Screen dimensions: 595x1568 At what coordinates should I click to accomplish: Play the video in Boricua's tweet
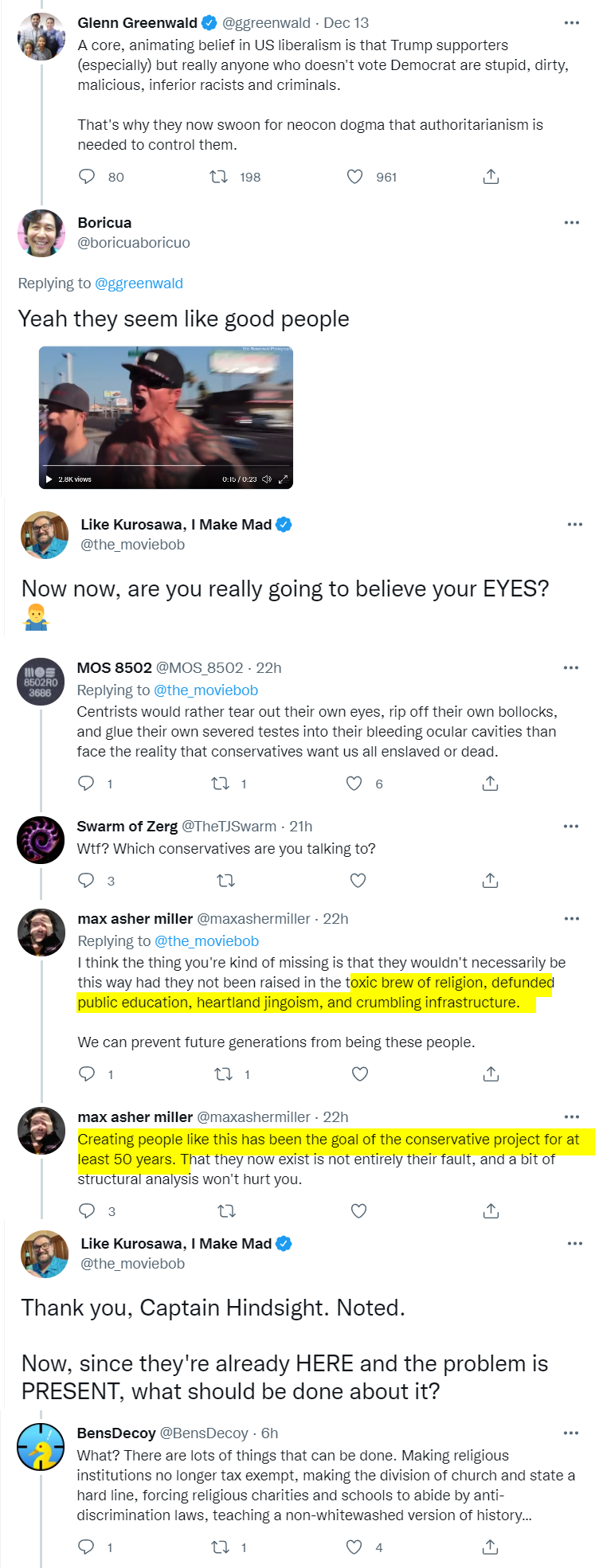coord(49,479)
